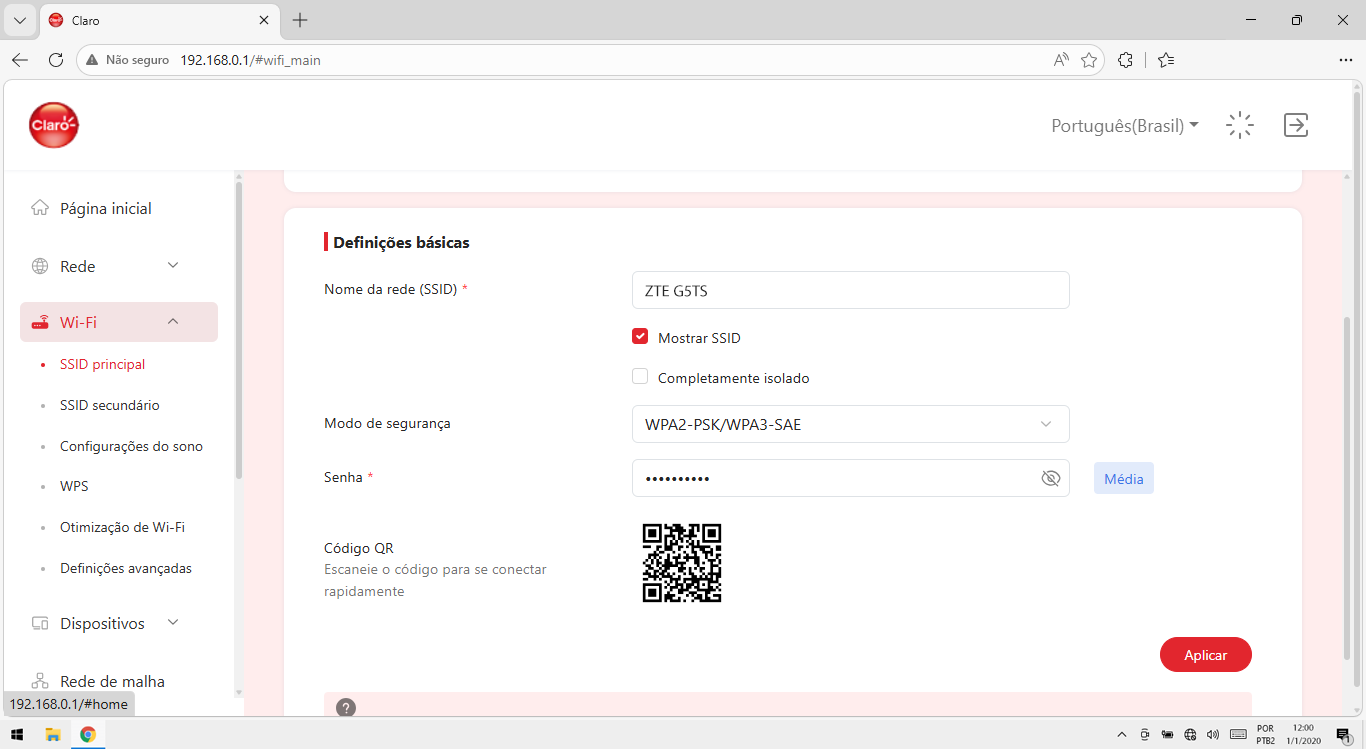Enable the Completamente isolado checkbox
Viewport: 1366px width, 749px height.
[640, 377]
